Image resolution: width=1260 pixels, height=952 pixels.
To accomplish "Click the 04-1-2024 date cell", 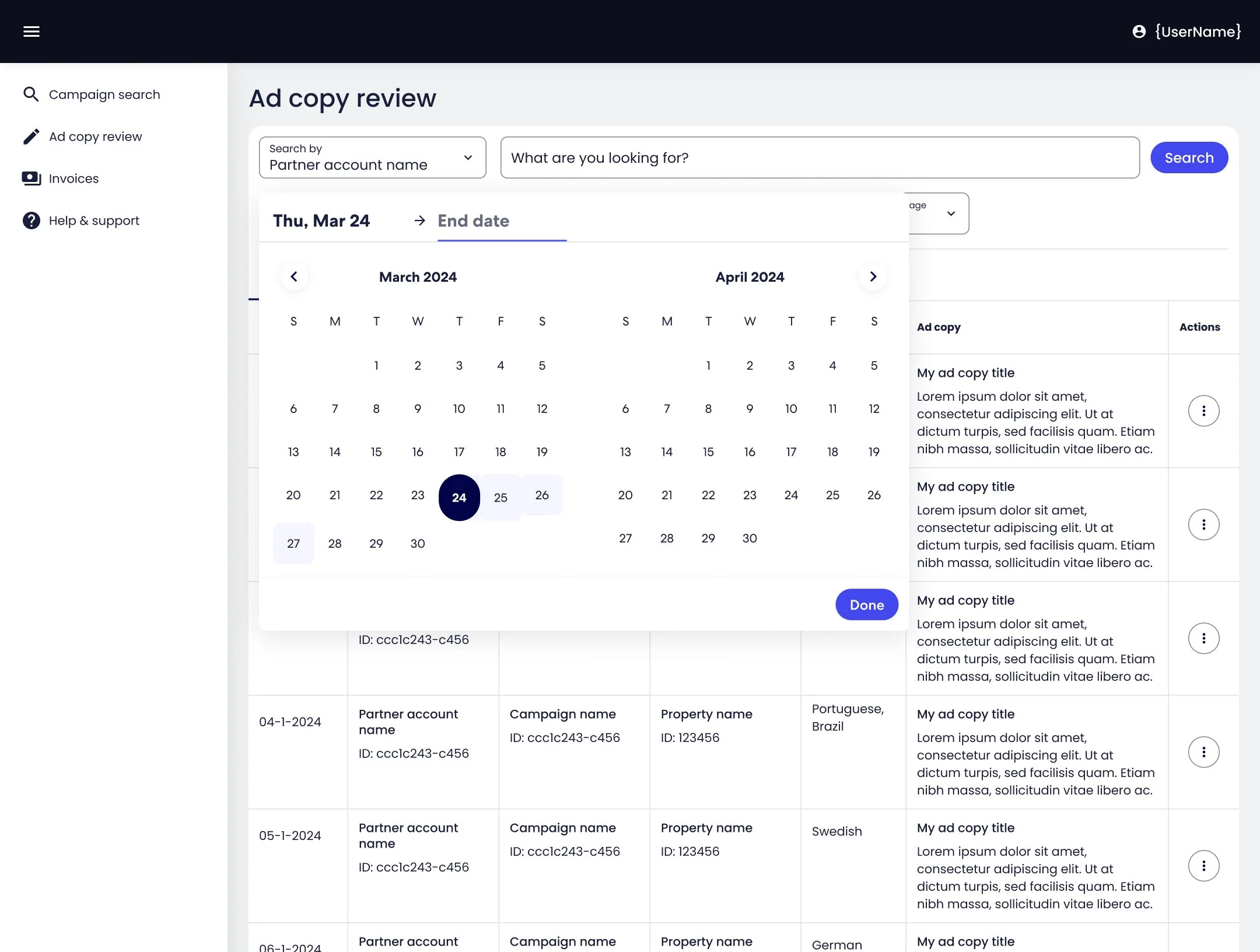I will (290, 722).
